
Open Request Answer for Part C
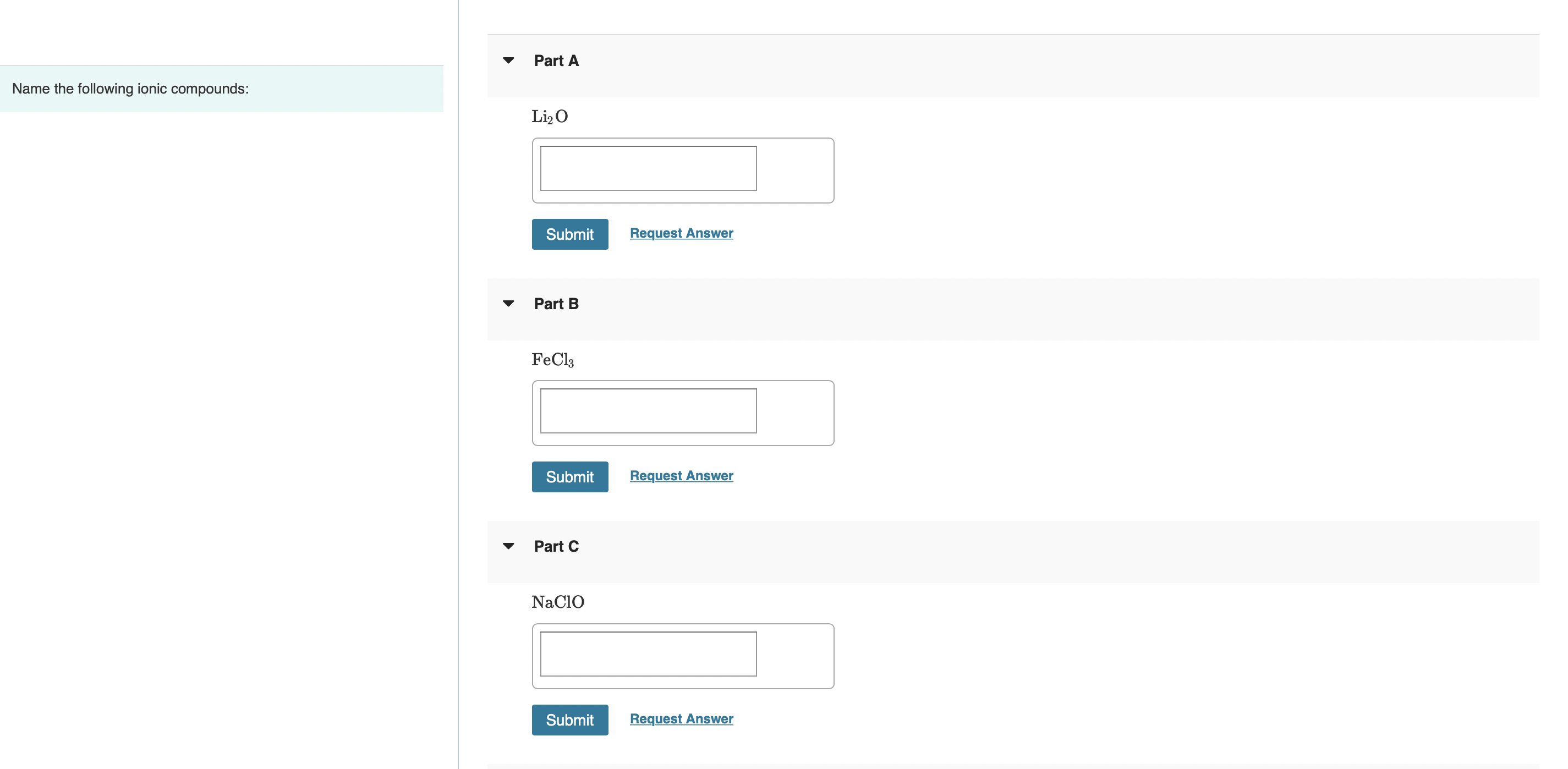[681, 718]
